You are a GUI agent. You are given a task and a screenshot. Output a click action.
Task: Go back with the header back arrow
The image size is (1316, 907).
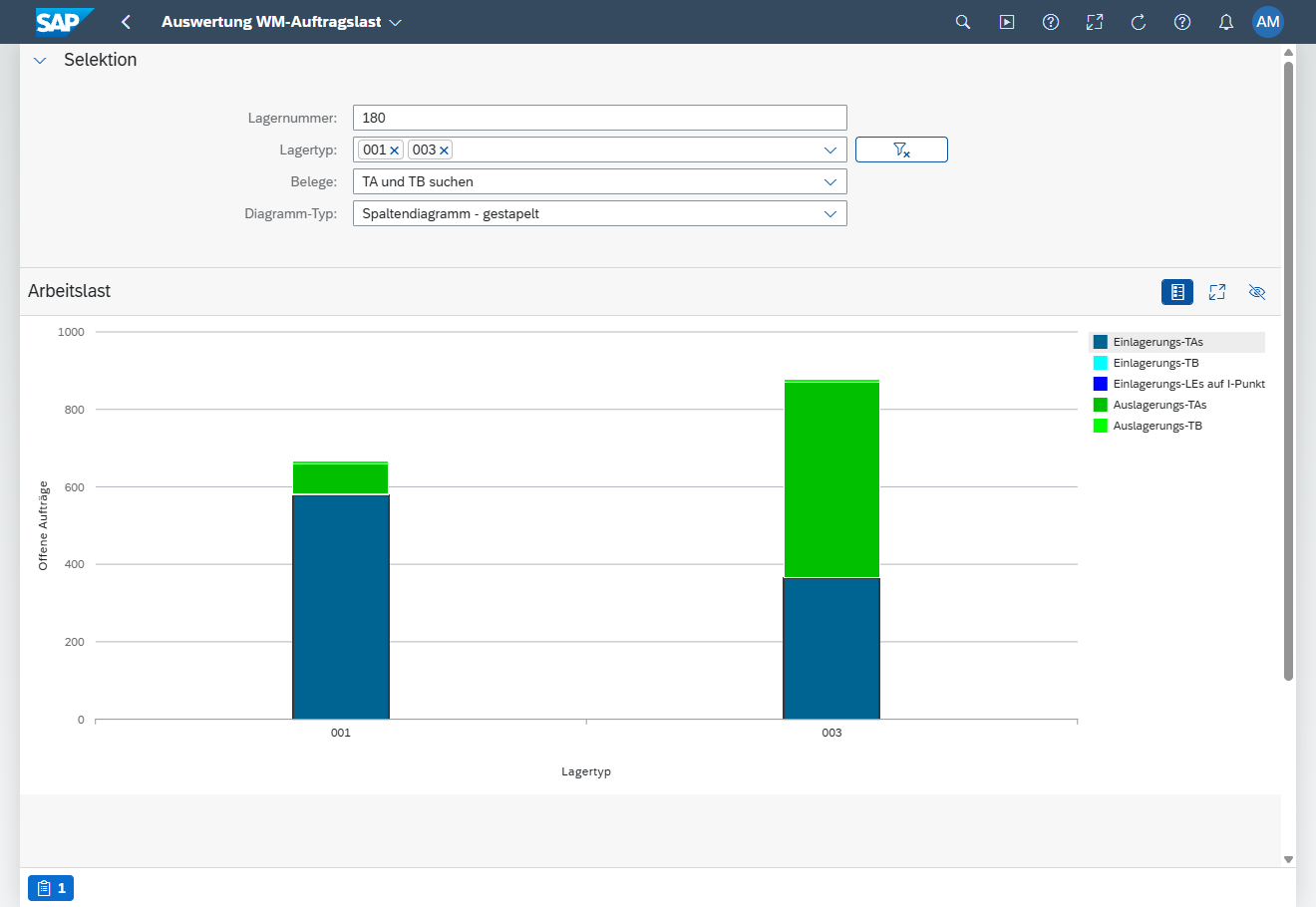click(126, 22)
